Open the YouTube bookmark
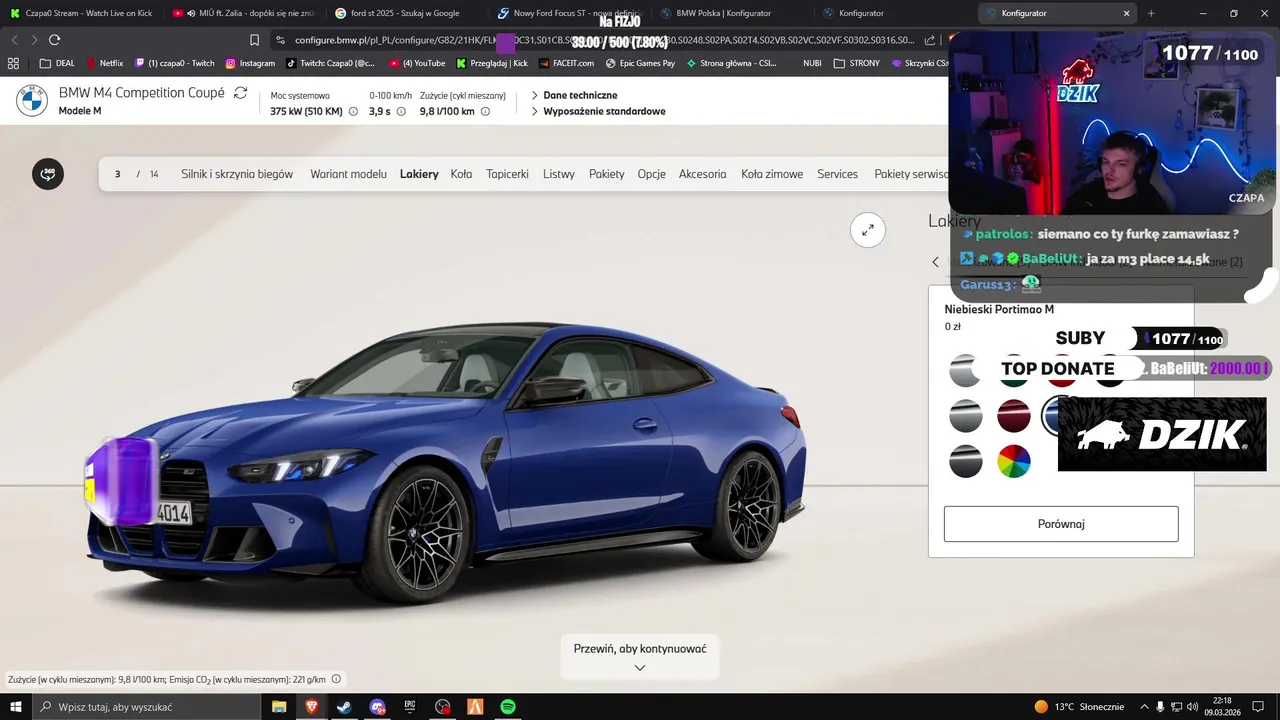The image size is (1280, 720). coord(417,63)
